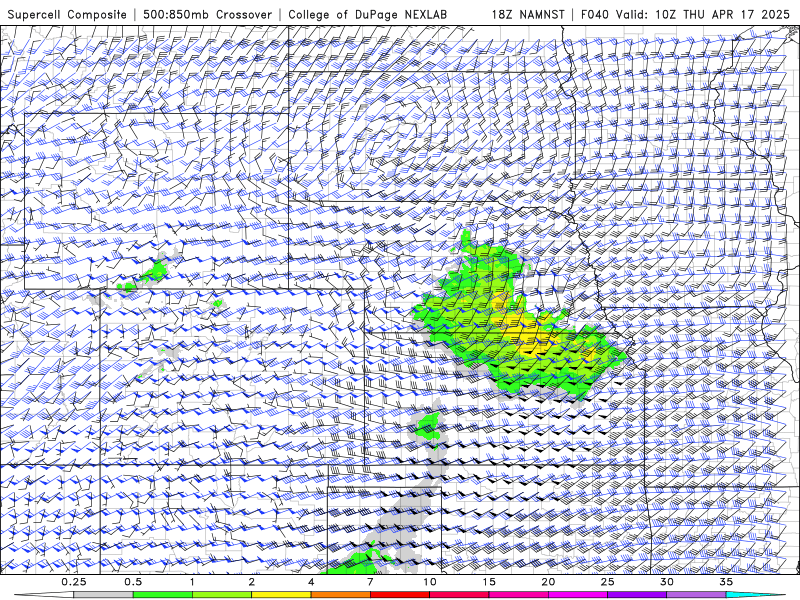
Task: Click the "Supercell Composite" title text
Action: coord(67,14)
